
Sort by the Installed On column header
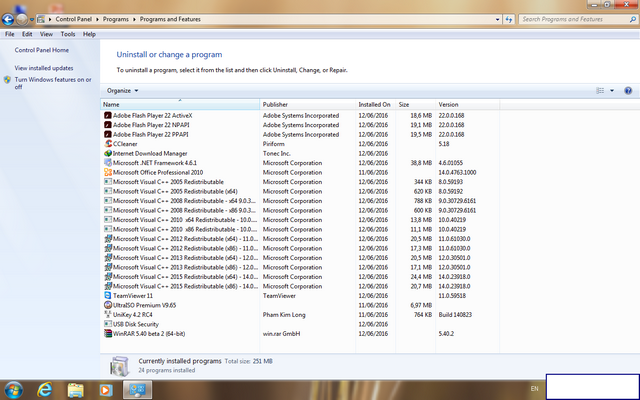click(375, 104)
